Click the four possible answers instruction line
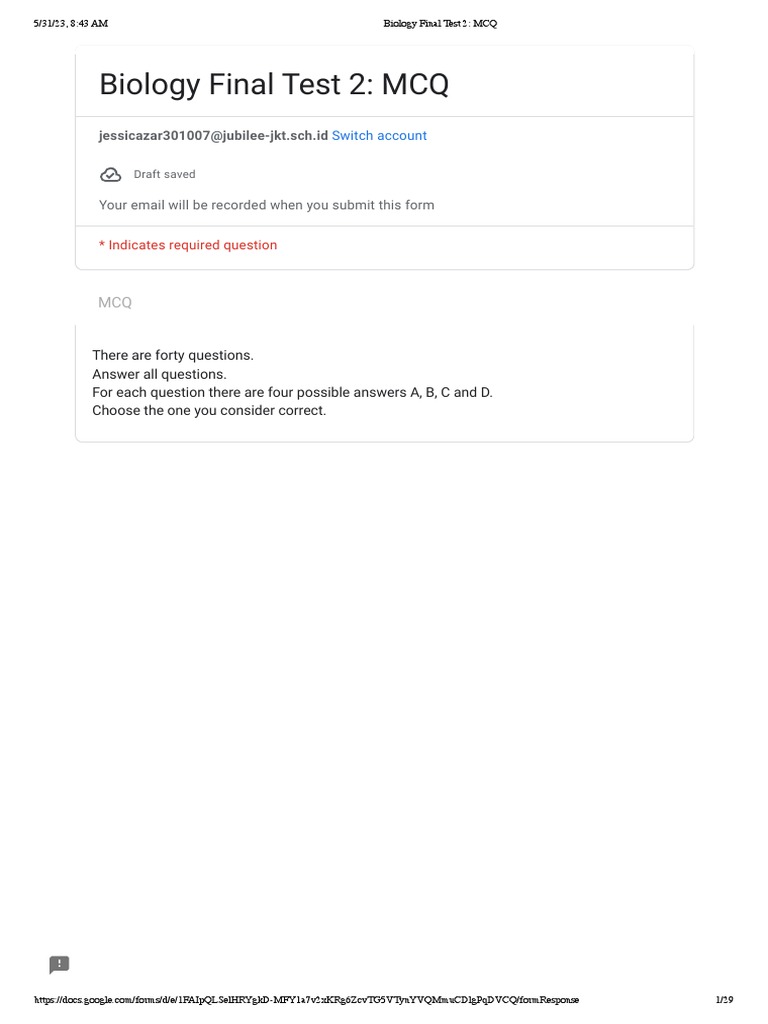This screenshot has width=768, height=1024. pyautogui.click(x=292, y=392)
